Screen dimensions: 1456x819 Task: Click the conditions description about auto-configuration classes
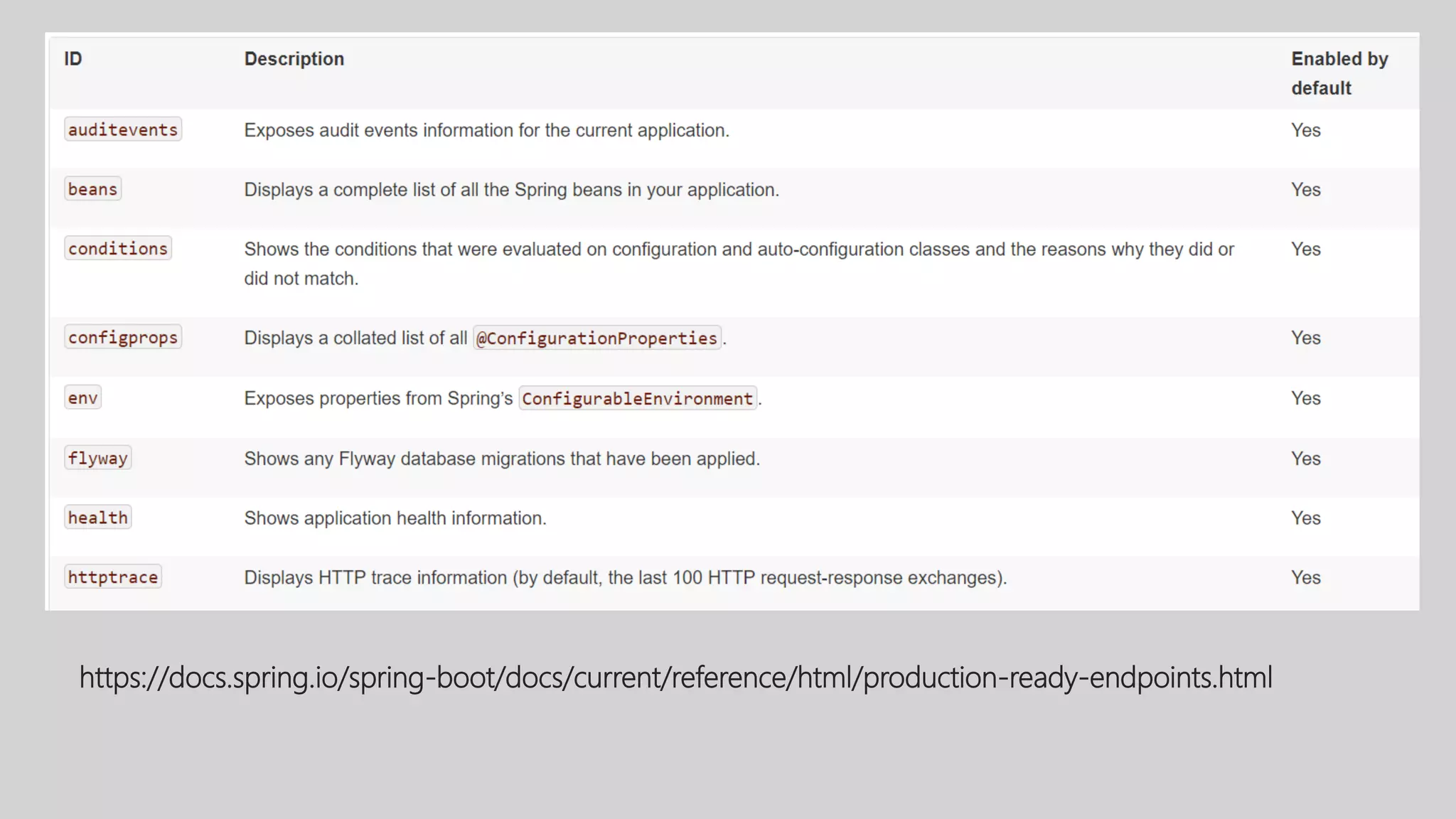pos(739,264)
